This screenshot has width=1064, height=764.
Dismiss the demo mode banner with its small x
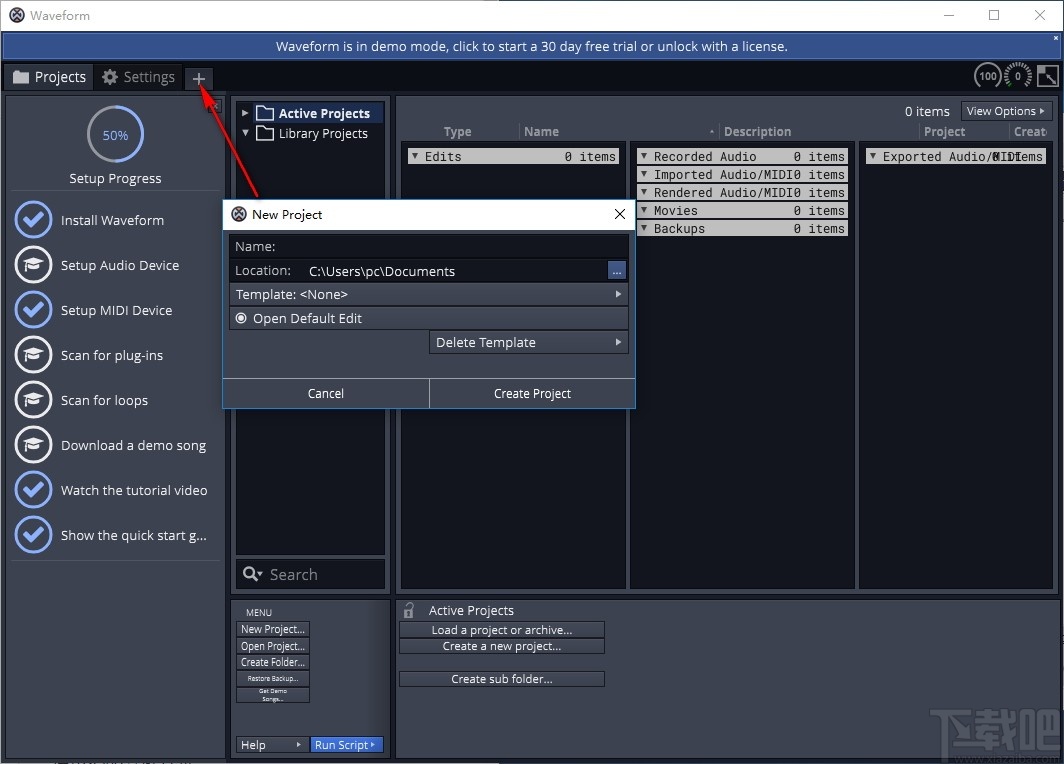pos(1056,39)
